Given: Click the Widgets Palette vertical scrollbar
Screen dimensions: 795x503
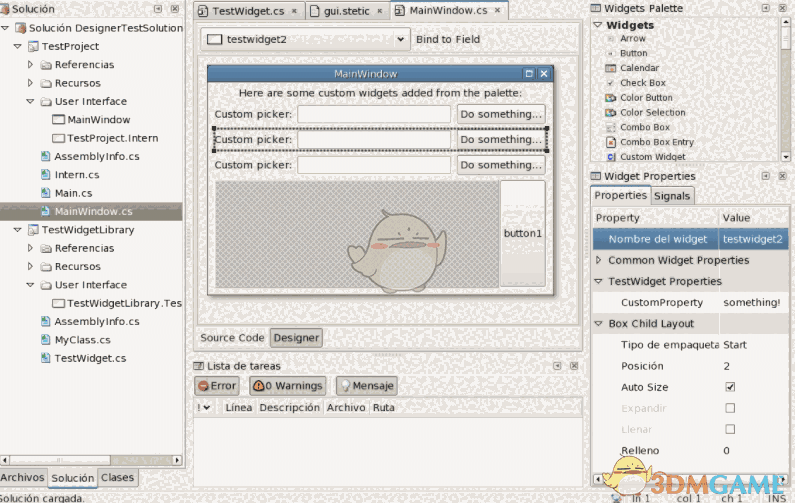Looking at the screenshot, I should coord(785,90).
